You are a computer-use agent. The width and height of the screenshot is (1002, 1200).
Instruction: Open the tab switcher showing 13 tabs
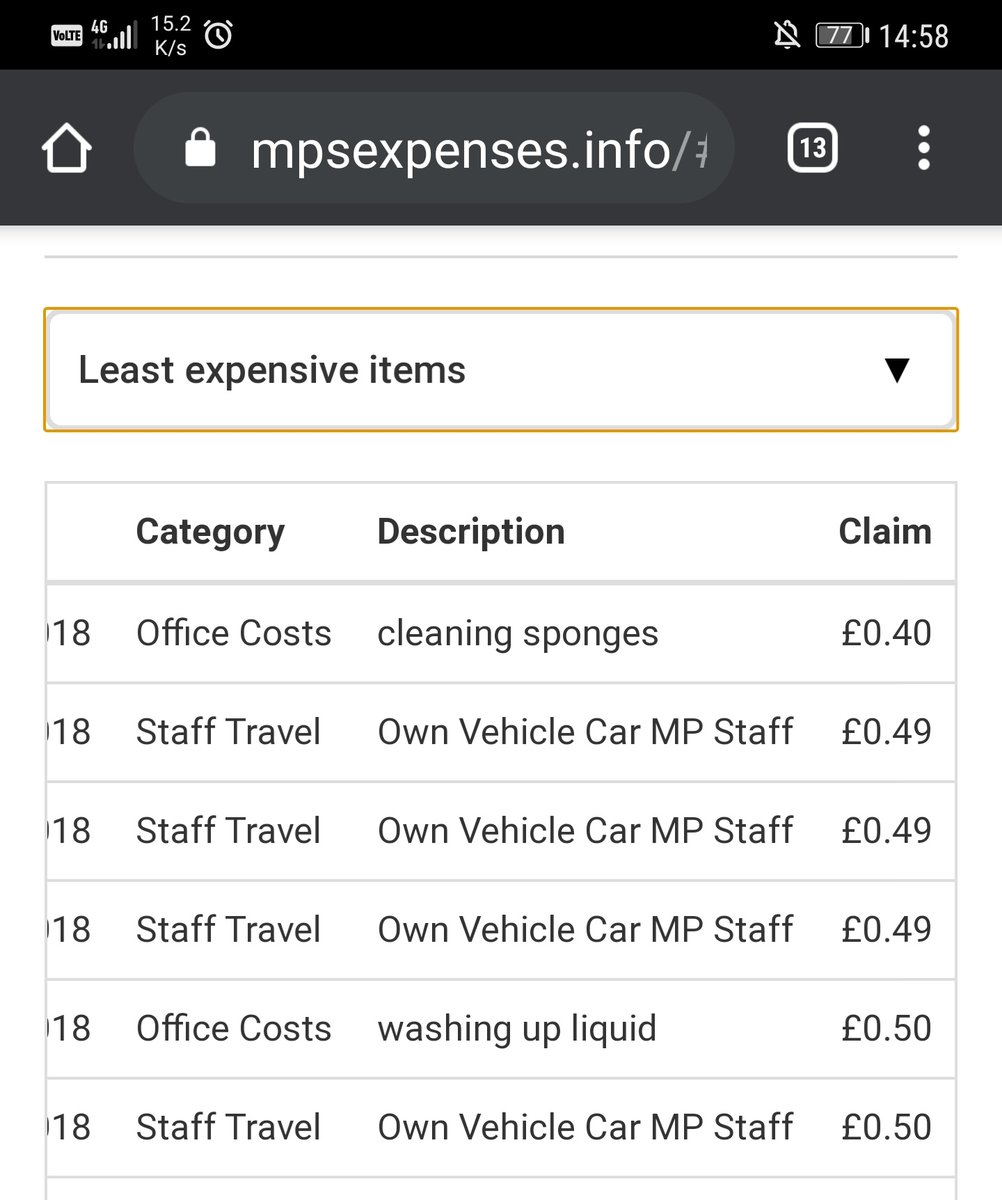pos(812,149)
